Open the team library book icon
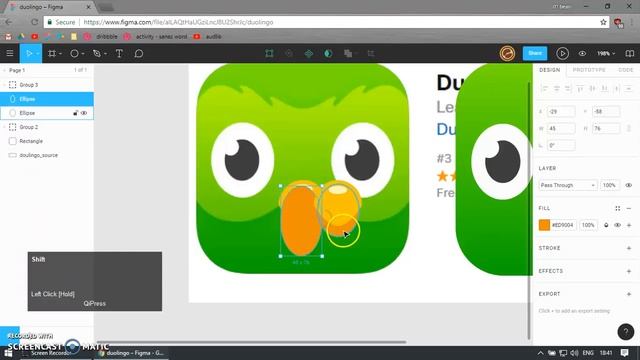 coord(630,53)
